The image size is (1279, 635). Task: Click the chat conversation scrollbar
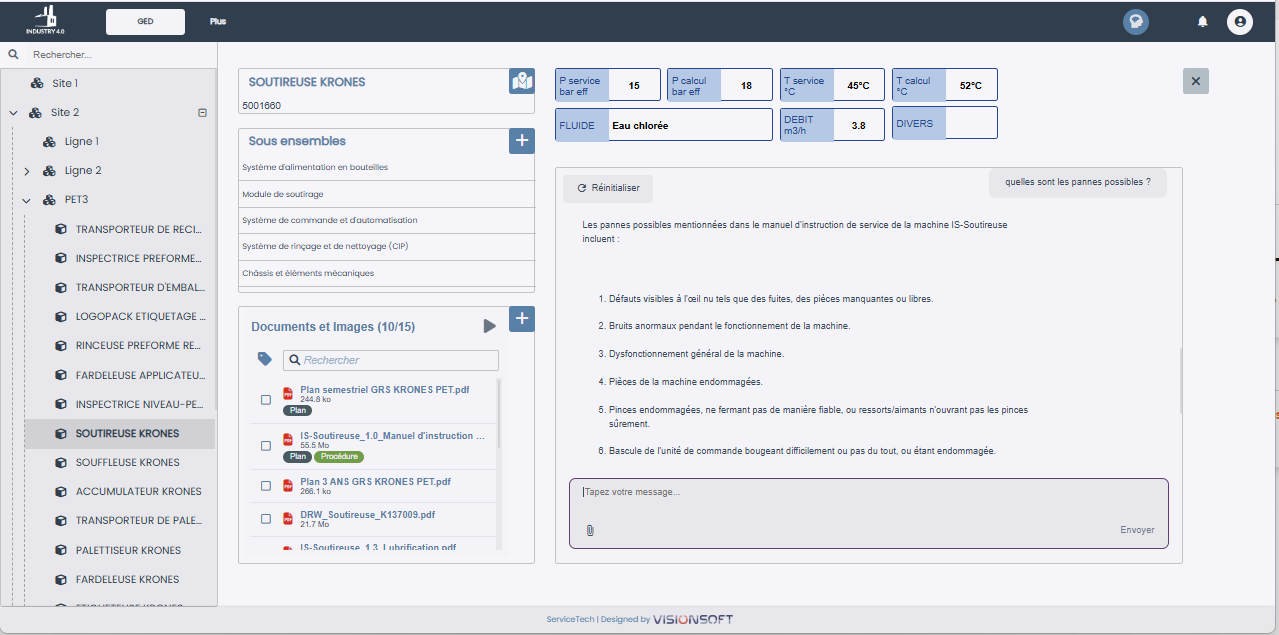click(1180, 380)
